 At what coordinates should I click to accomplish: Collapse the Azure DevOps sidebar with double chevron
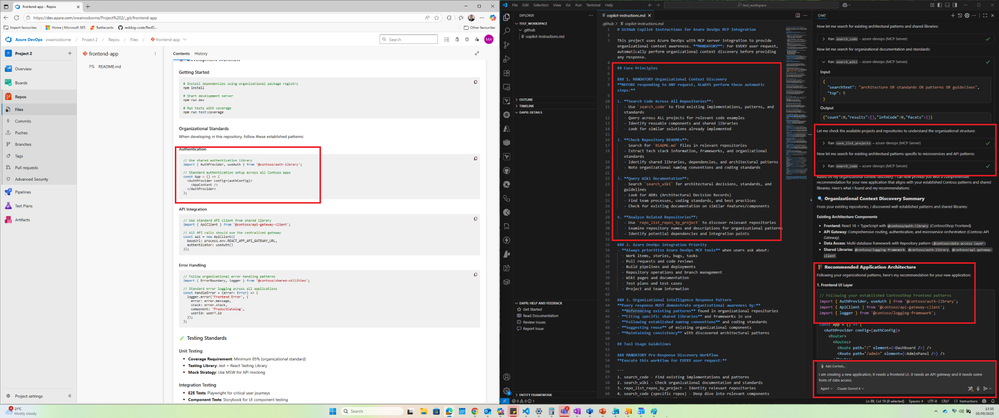[69, 396]
